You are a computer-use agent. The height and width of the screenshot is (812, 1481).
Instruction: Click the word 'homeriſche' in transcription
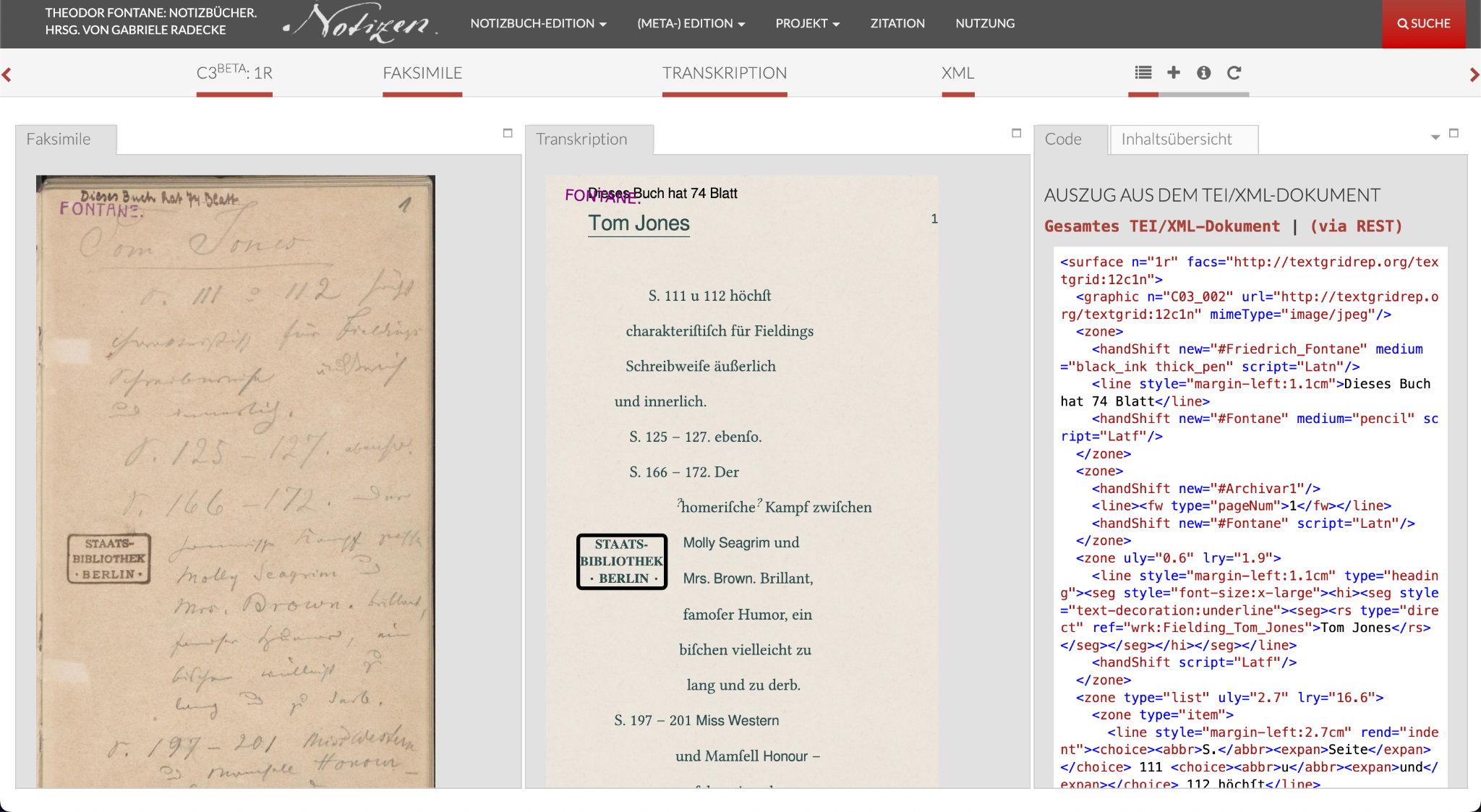(x=718, y=508)
